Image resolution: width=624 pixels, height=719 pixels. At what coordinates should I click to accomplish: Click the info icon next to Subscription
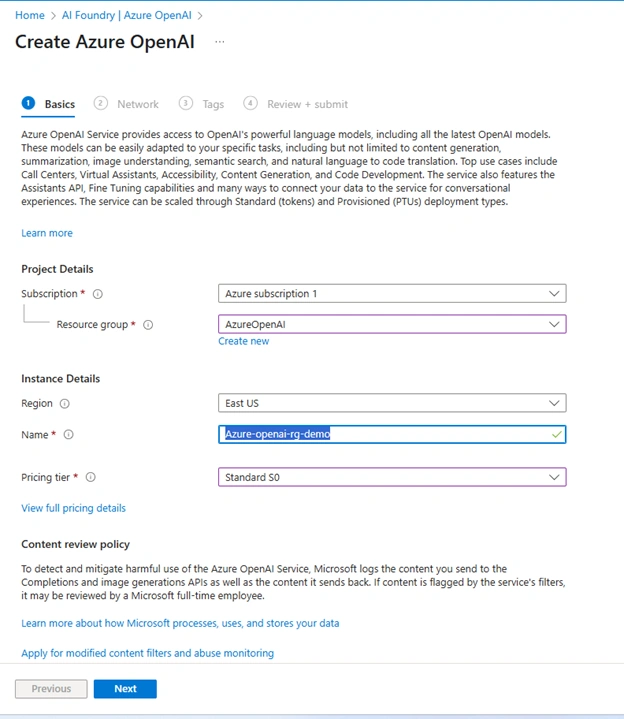pos(98,294)
